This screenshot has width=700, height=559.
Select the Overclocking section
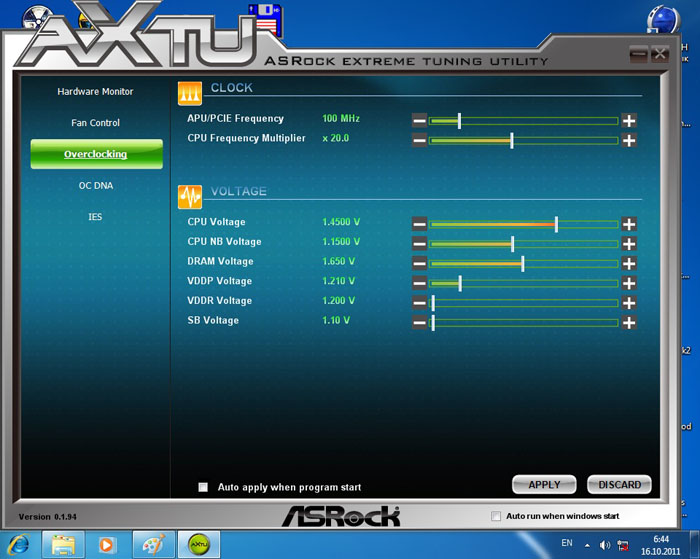click(96, 154)
